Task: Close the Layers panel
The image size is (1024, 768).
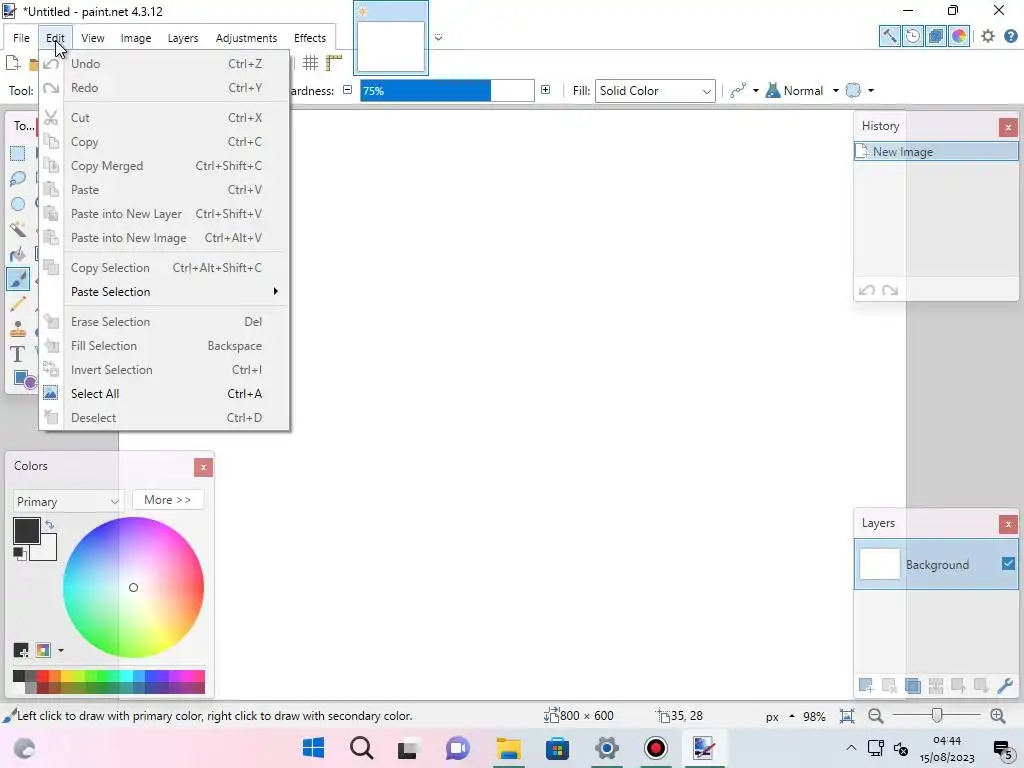Action: pyautogui.click(x=1008, y=524)
